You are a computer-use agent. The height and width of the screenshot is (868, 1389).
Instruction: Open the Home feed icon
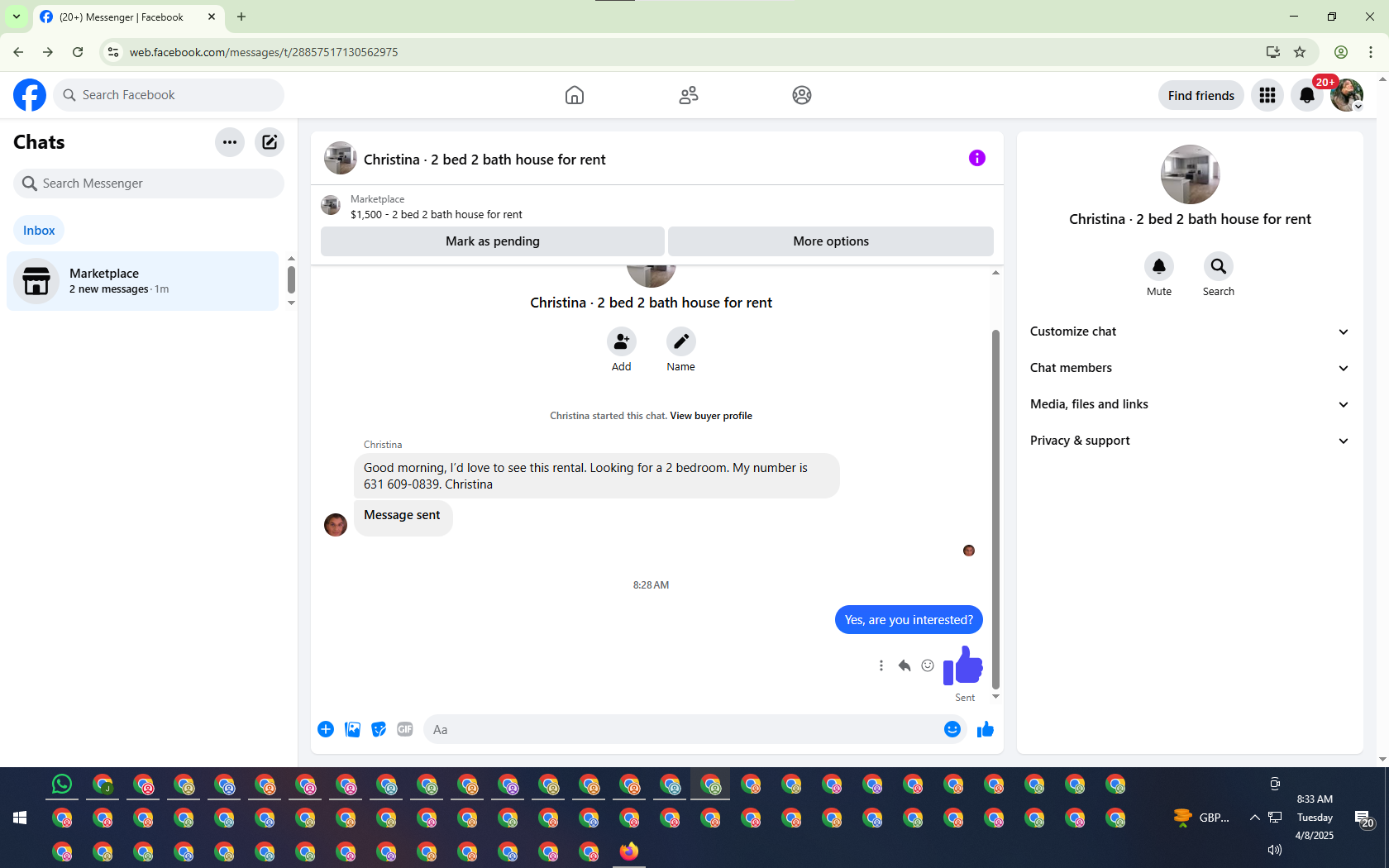tap(575, 95)
